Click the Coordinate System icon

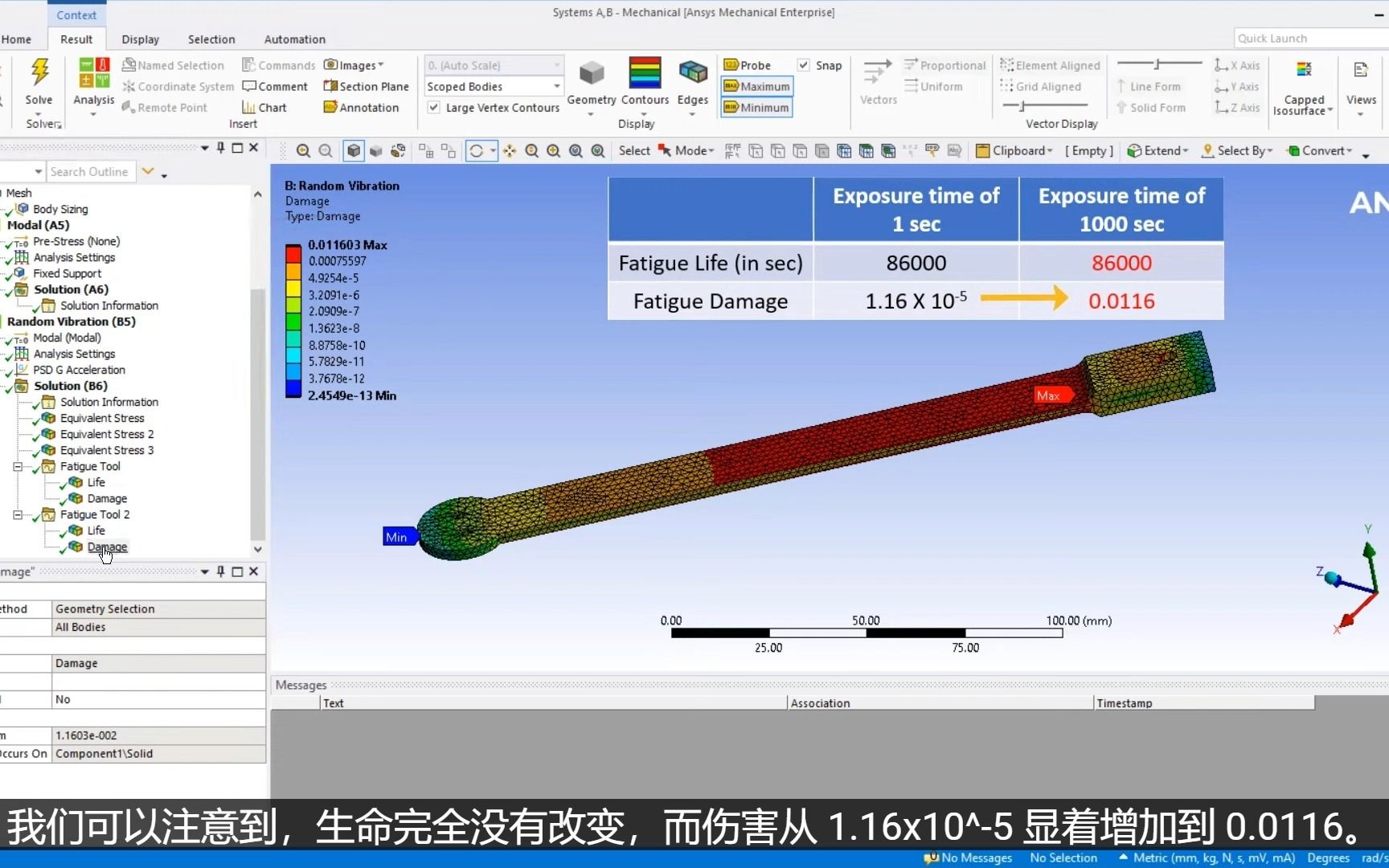click(x=178, y=86)
